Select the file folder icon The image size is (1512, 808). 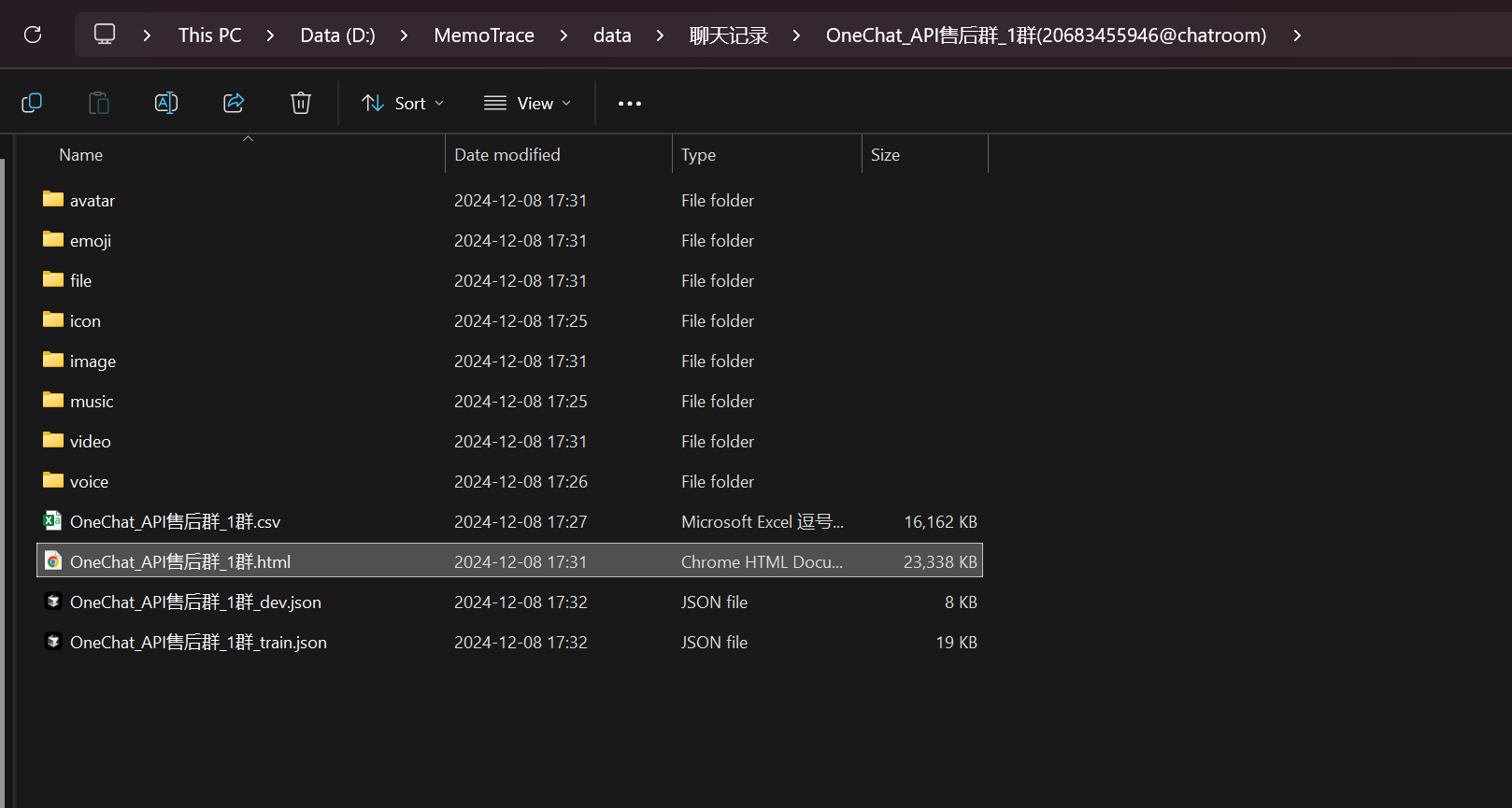click(x=53, y=279)
